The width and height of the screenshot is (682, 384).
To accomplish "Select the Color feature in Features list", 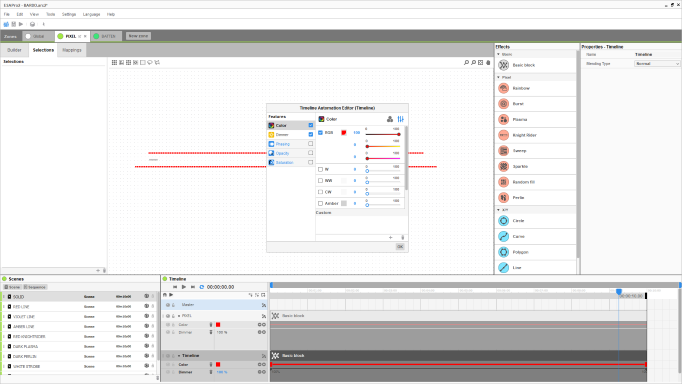I will click(290, 125).
